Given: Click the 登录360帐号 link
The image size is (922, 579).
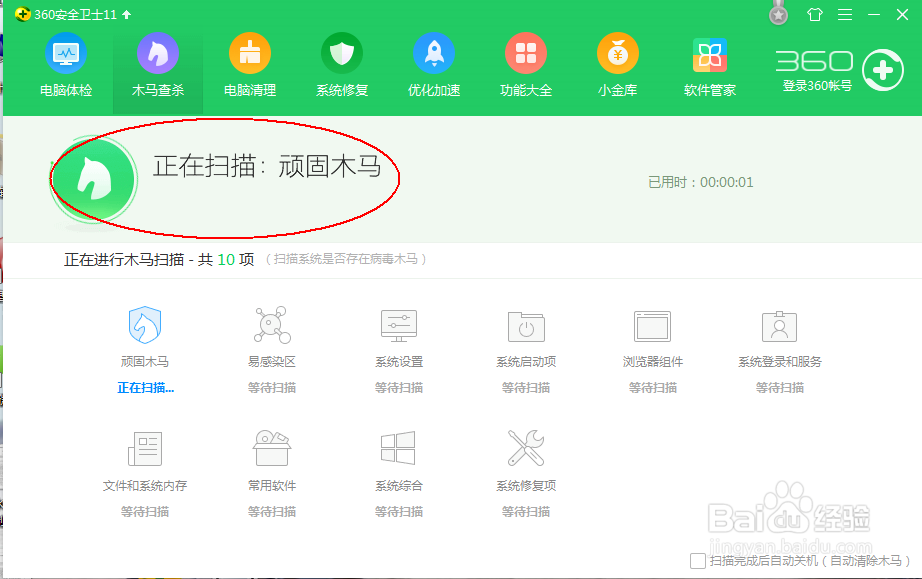Looking at the screenshot, I should [817, 86].
